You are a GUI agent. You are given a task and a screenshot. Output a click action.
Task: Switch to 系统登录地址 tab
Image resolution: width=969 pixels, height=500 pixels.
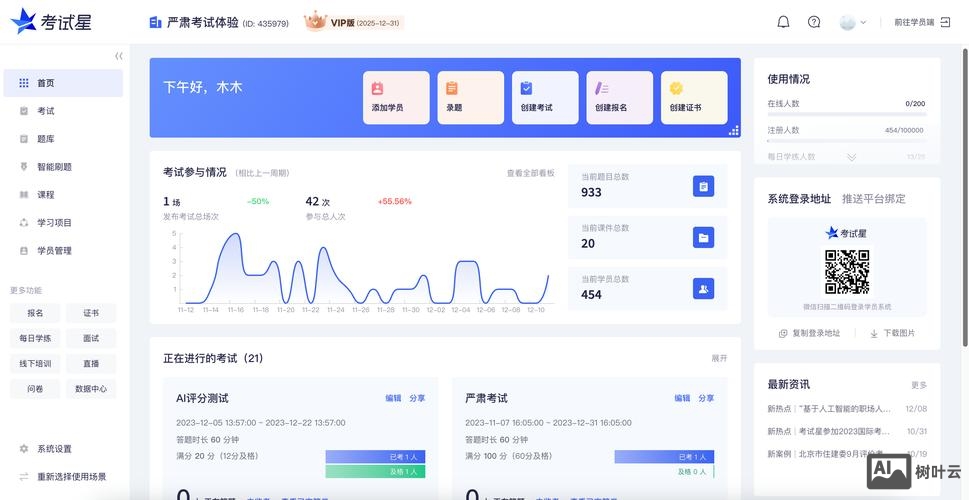799,199
